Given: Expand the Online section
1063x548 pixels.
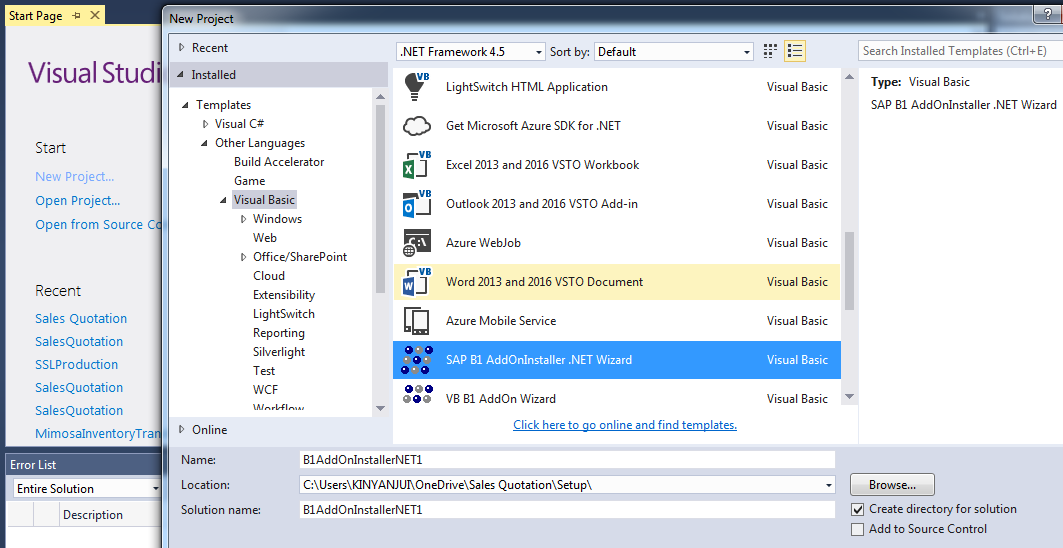Looking at the screenshot, I should 181,429.
